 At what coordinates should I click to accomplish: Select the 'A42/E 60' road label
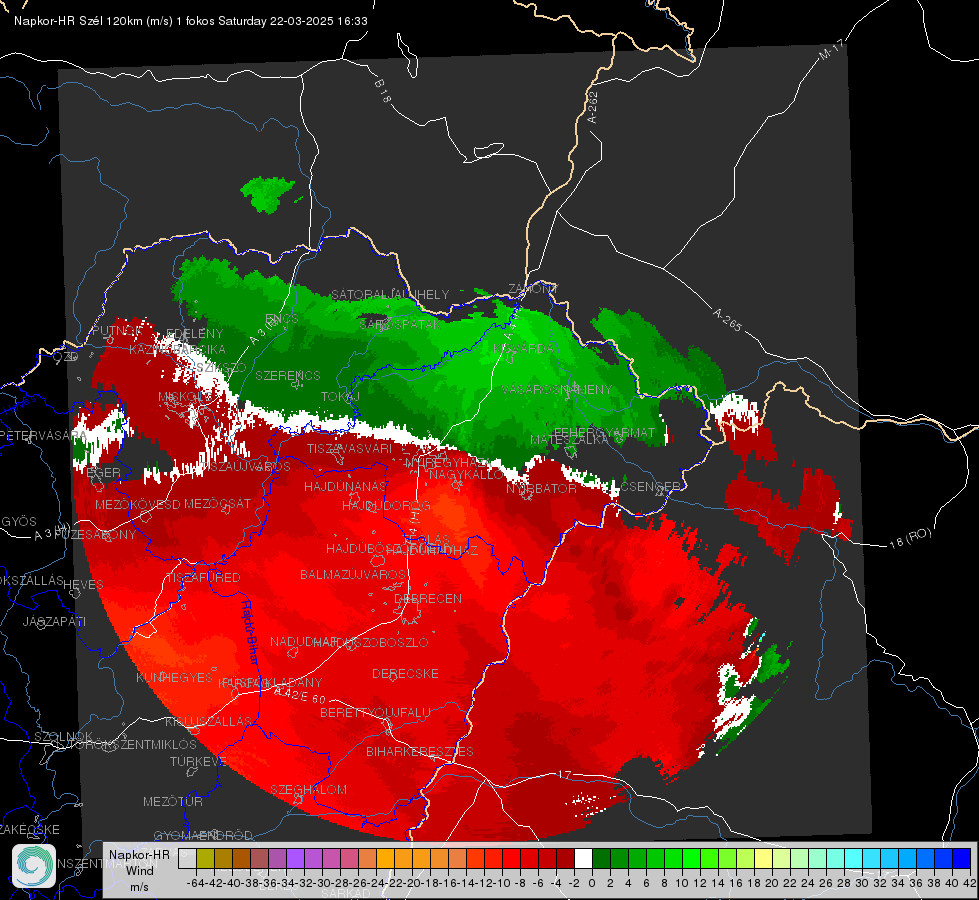[300, 695]
